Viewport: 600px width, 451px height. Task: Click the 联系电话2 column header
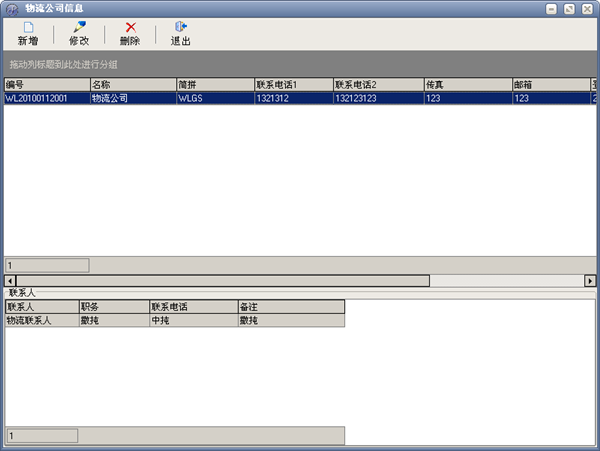tap(377, 85)
